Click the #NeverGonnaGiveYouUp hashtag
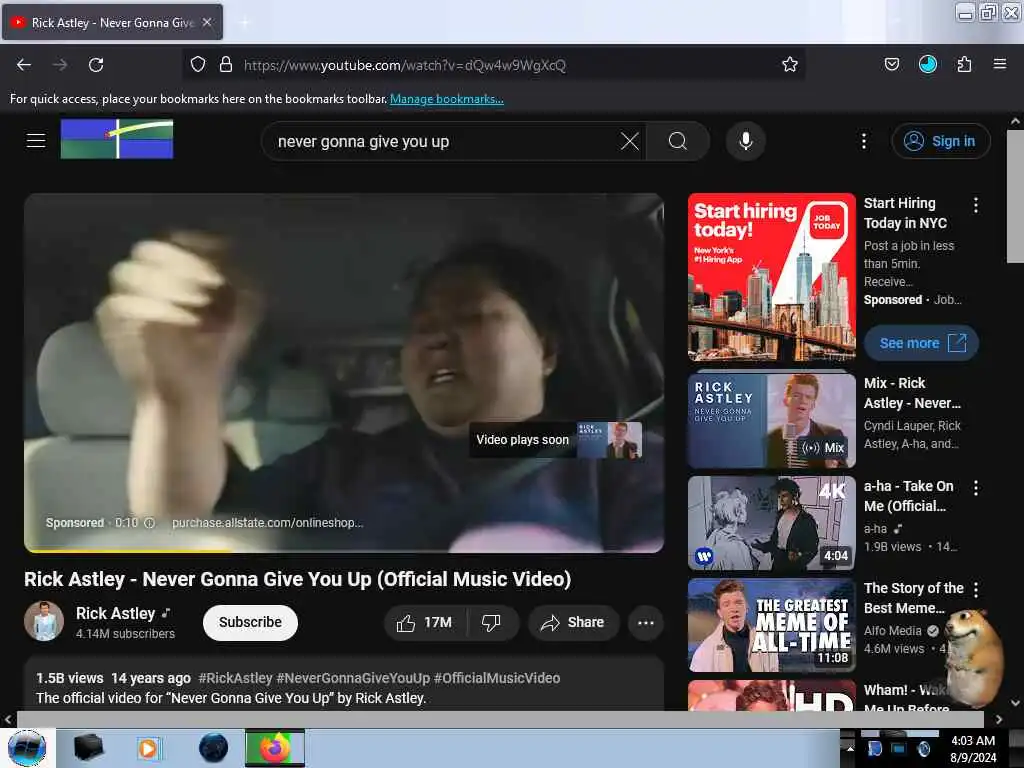The height and width of the screenshot is (768, 1024). click(x=353, y=679)
